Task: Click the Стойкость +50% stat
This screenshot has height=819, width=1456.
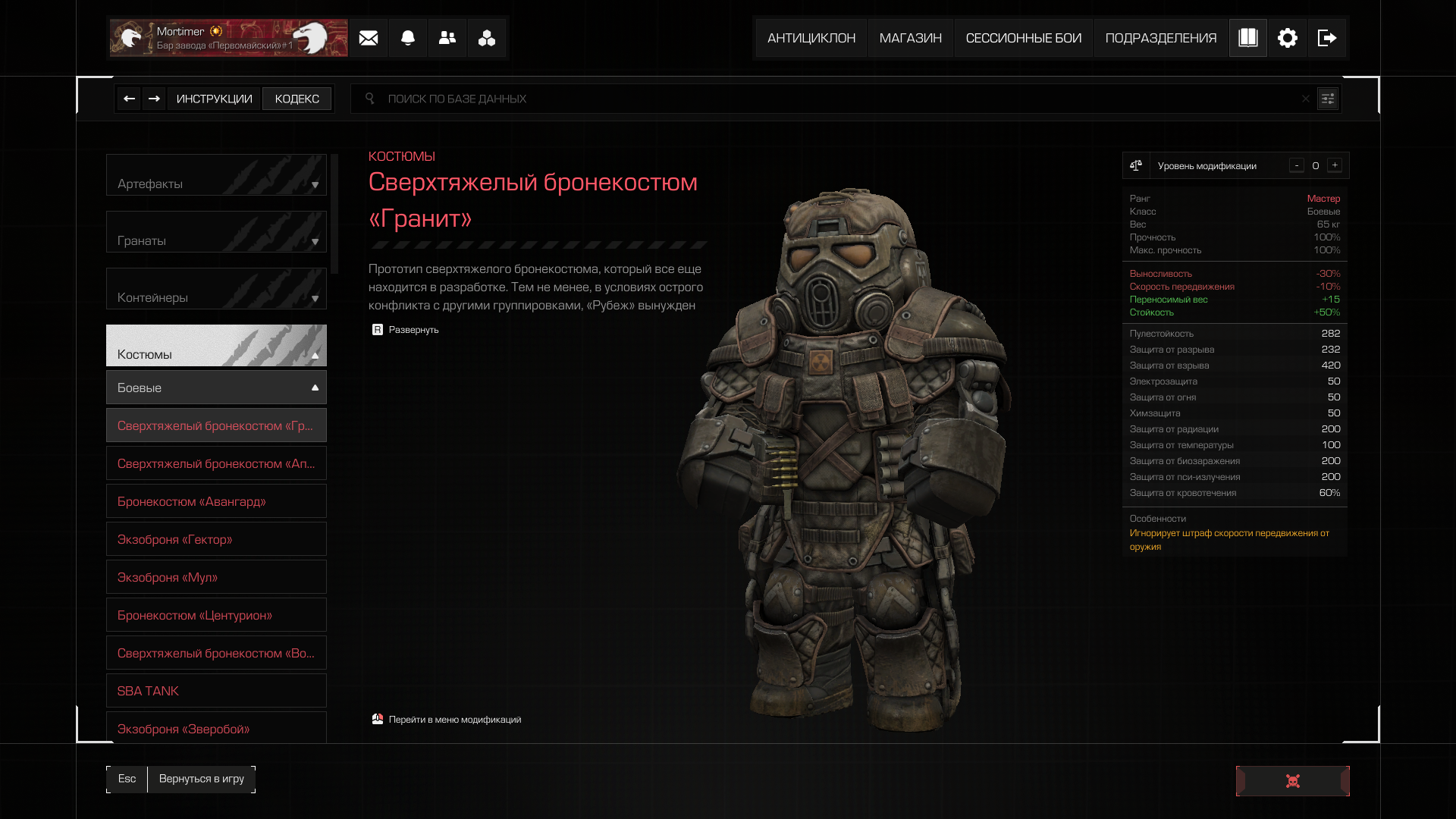Action: (1235, 312)
